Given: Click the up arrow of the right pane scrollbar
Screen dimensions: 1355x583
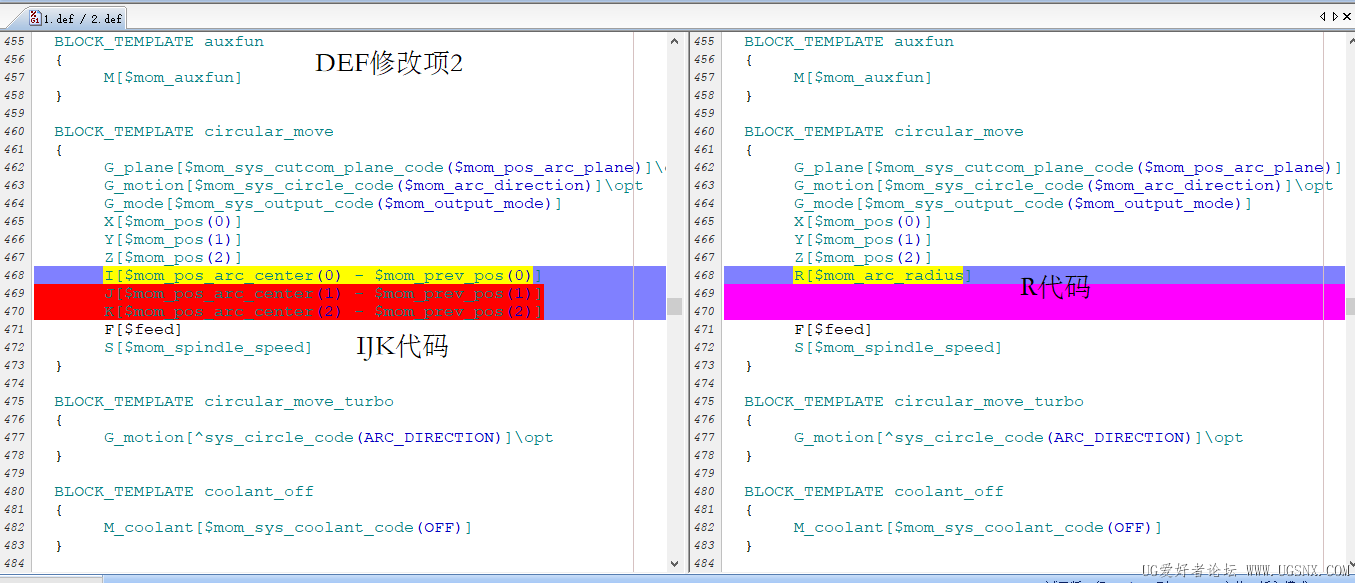Looking at the screenshot, I should tap(1352, 41).
